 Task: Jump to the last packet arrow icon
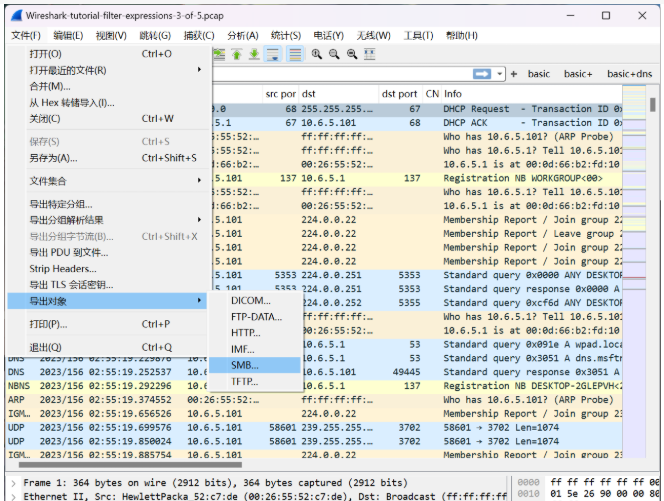254,54
